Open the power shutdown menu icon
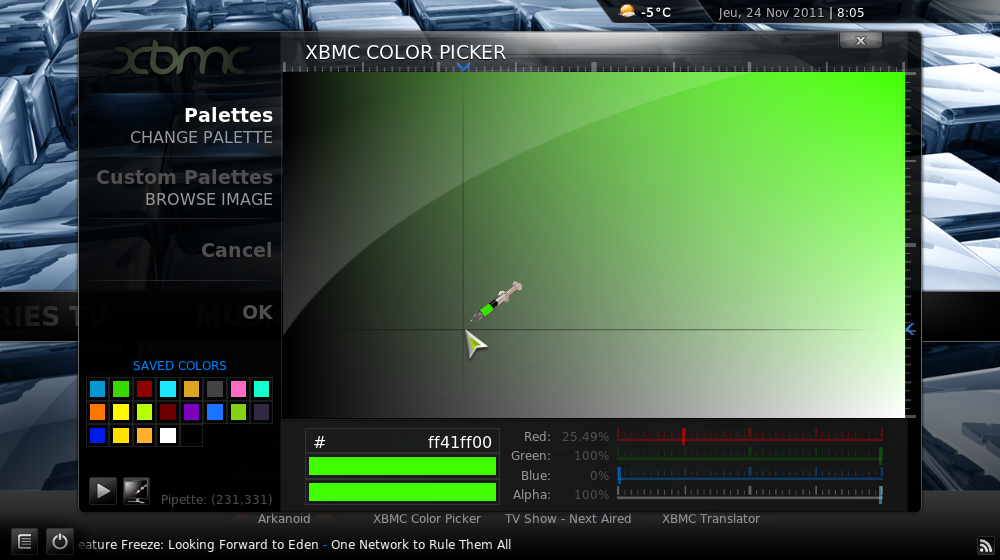This screenshot has height=560, width=1000. pyautogui.click(x=59, y=542)
